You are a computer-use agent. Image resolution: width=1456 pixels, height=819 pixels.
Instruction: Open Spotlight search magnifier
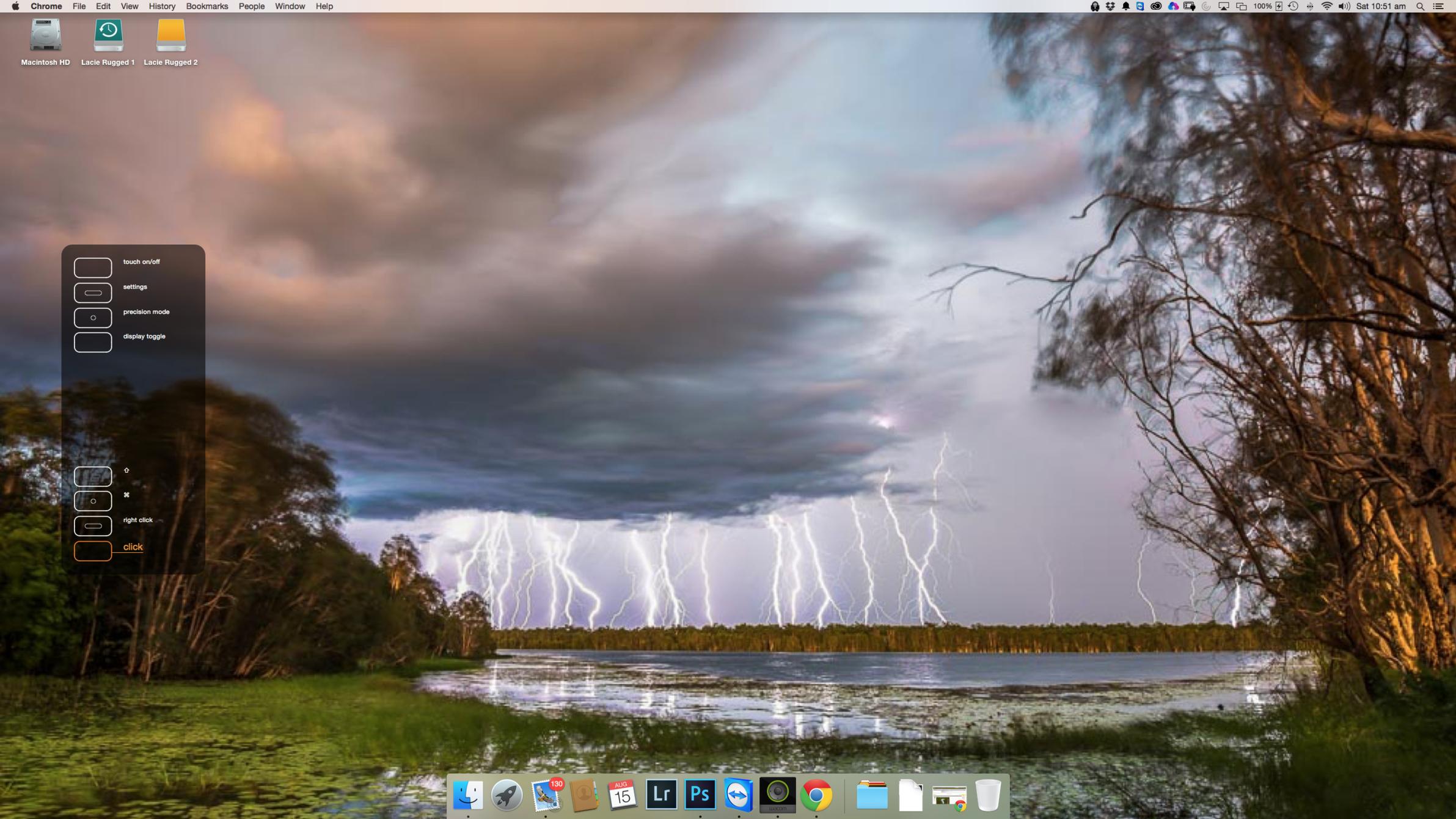pyautogui.click(x=1420, y=6)
